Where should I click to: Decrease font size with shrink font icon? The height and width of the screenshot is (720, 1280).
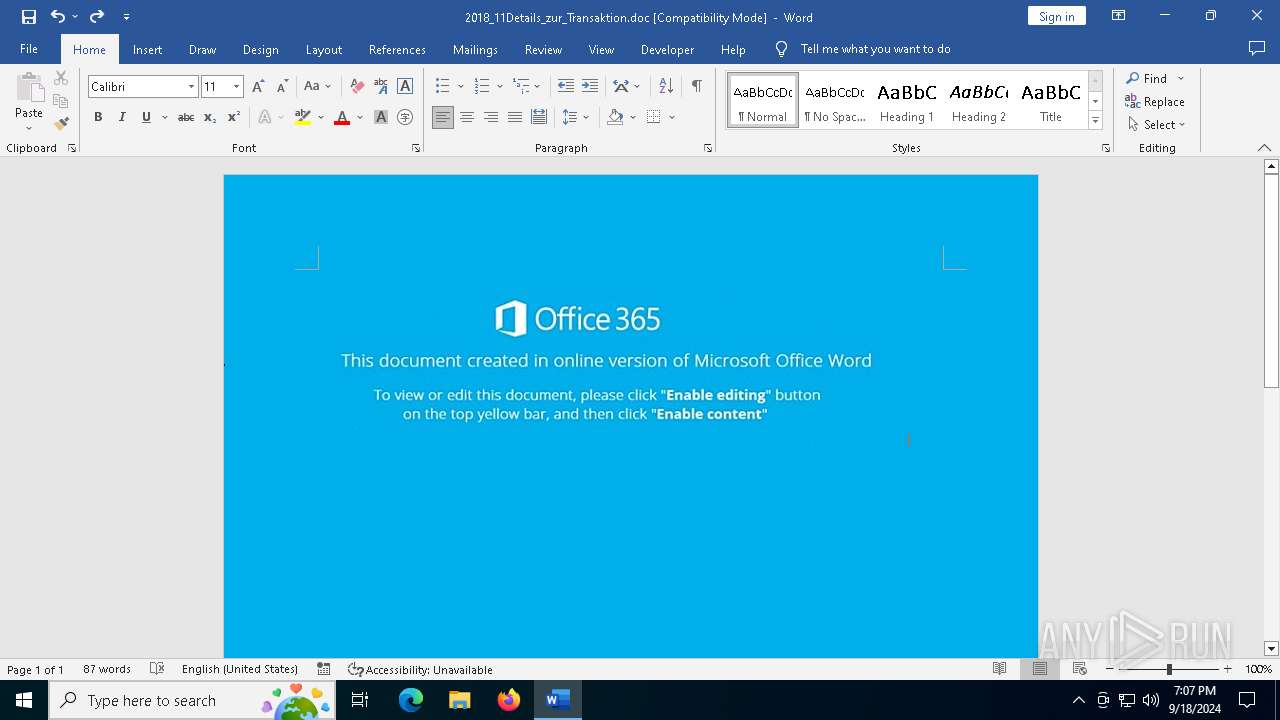pos(282,86)
